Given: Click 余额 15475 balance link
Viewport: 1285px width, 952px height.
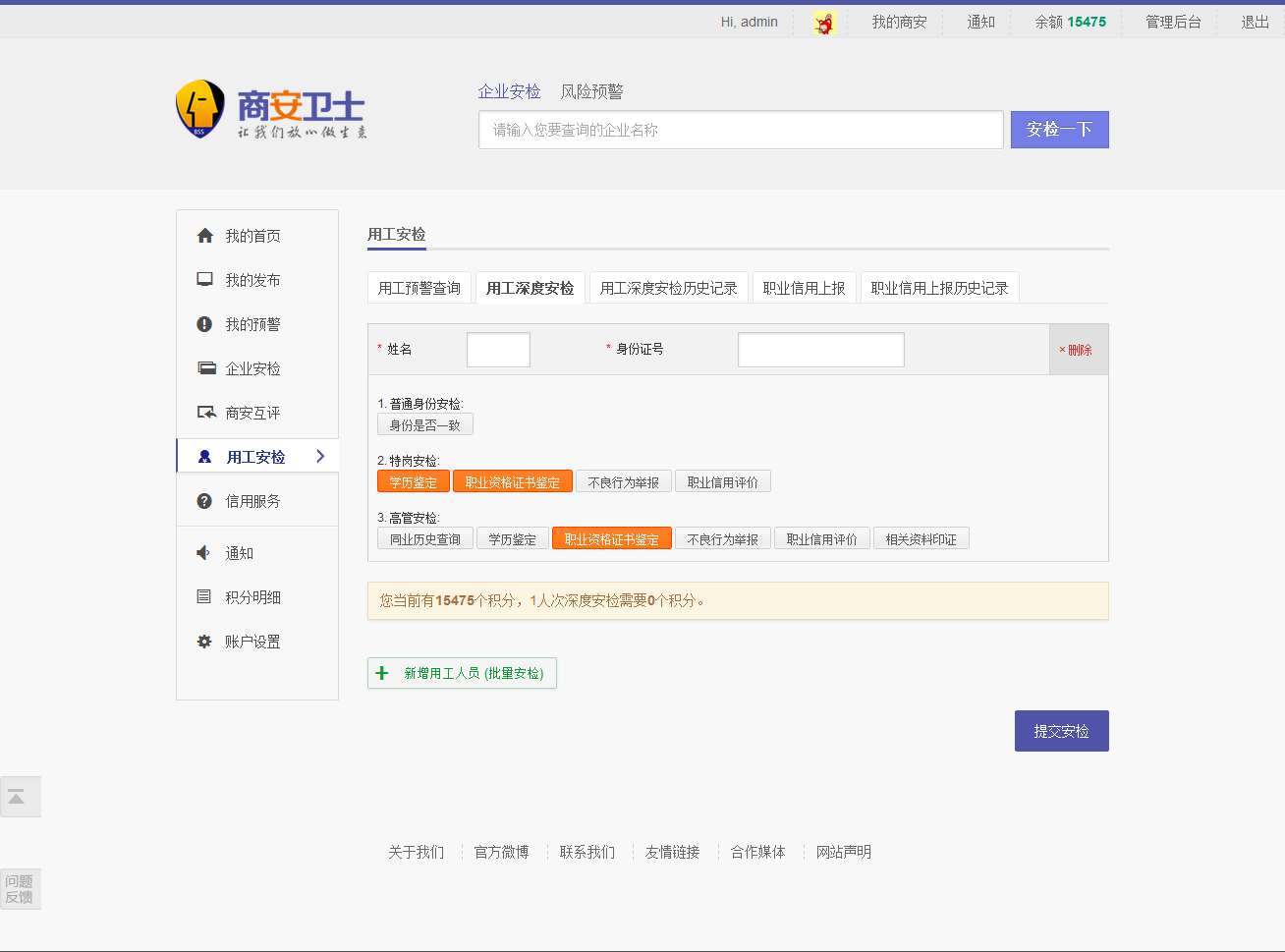Looking at the screenshot, I should (1070, 22).
